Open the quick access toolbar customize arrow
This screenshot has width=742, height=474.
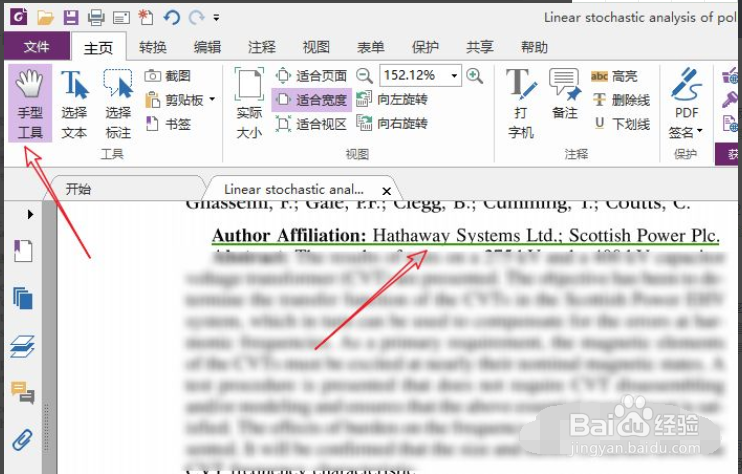(216, 18)
